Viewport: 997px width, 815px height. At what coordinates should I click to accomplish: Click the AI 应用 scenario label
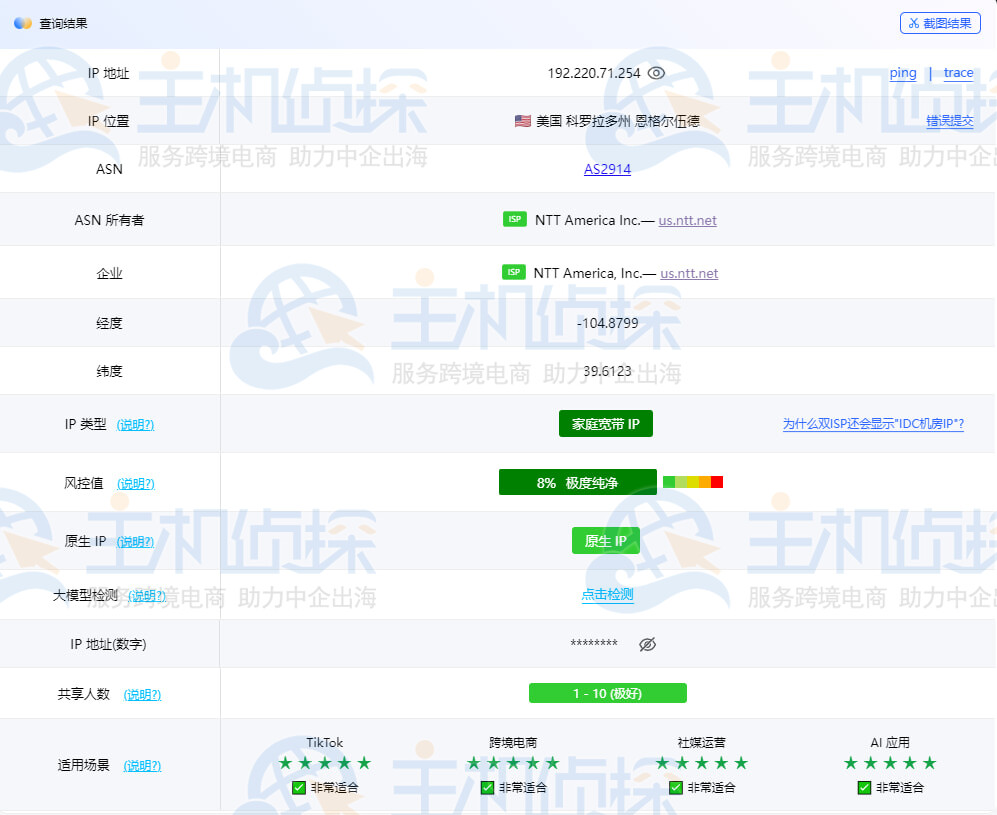tap(890, 743)
